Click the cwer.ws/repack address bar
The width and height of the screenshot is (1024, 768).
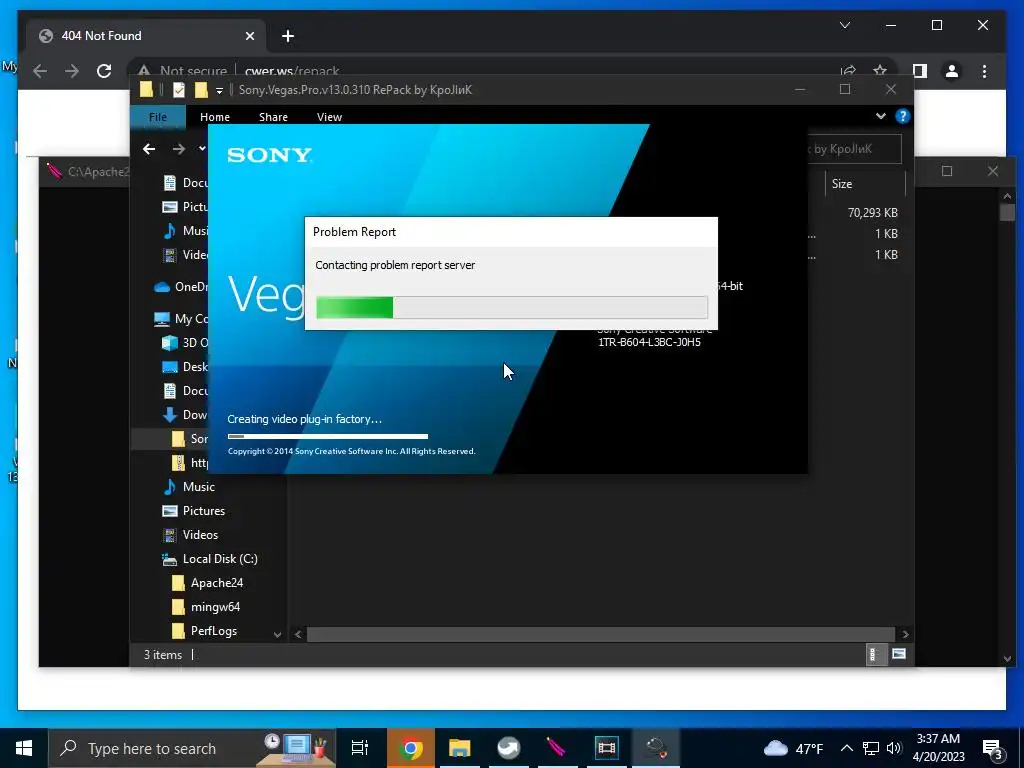pos(292,71)
